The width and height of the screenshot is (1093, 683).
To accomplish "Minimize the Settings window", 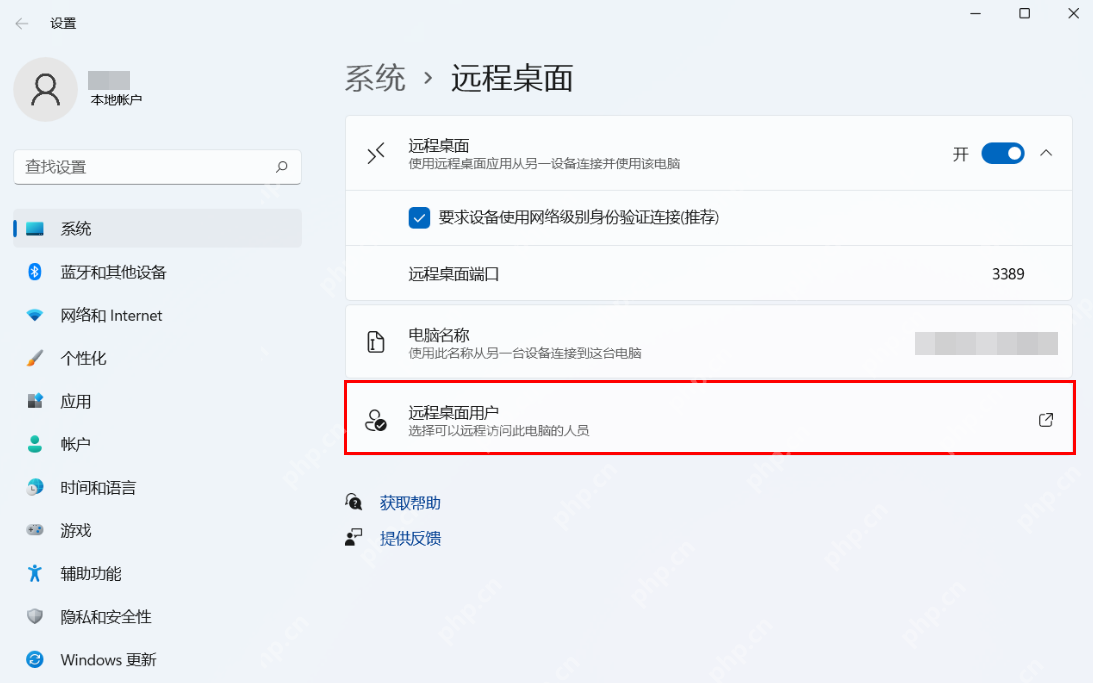I will (975, 13).
